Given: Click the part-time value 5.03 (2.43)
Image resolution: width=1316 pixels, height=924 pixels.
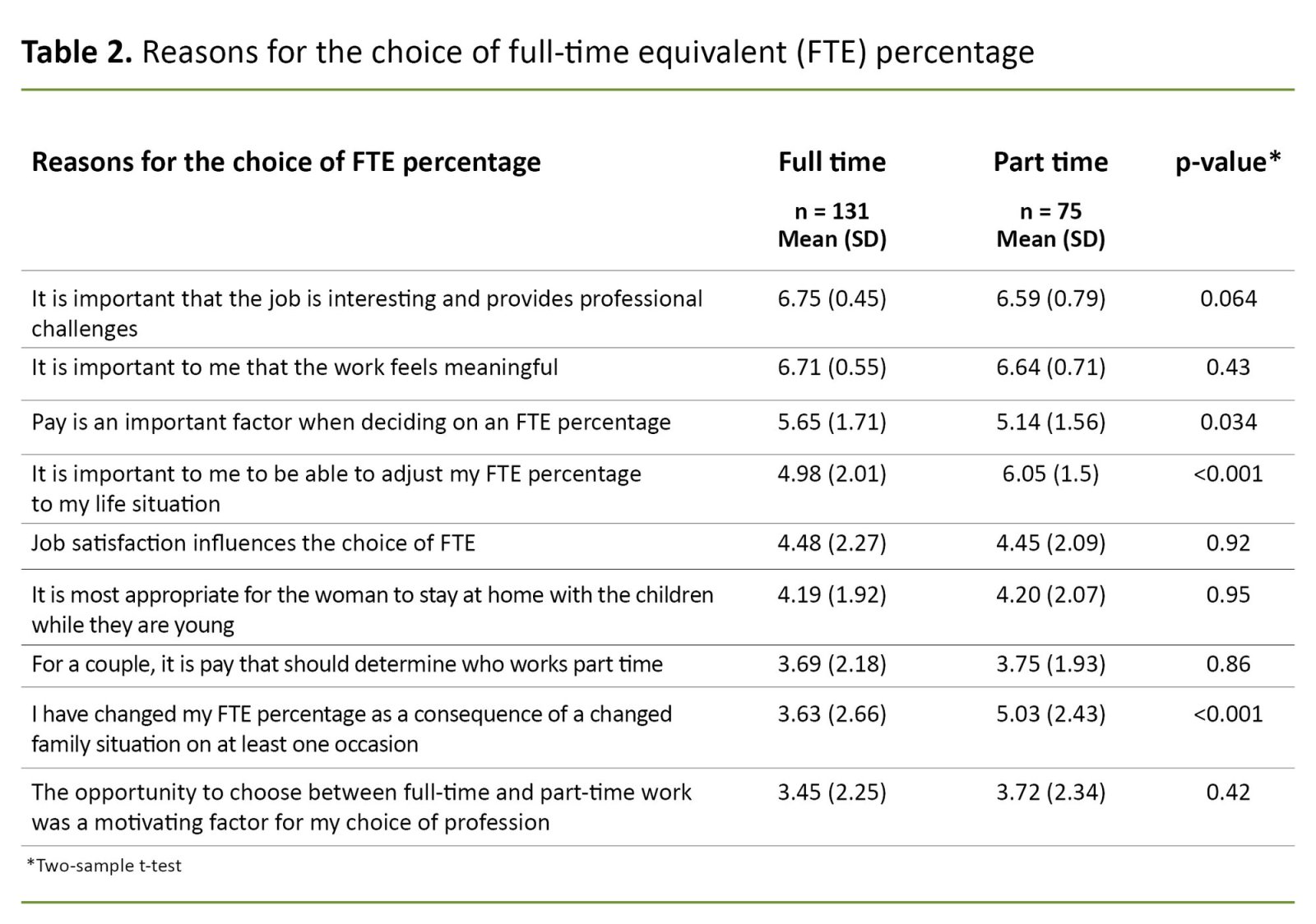Looking at the screenshot, I should [x=1050, y=714].
